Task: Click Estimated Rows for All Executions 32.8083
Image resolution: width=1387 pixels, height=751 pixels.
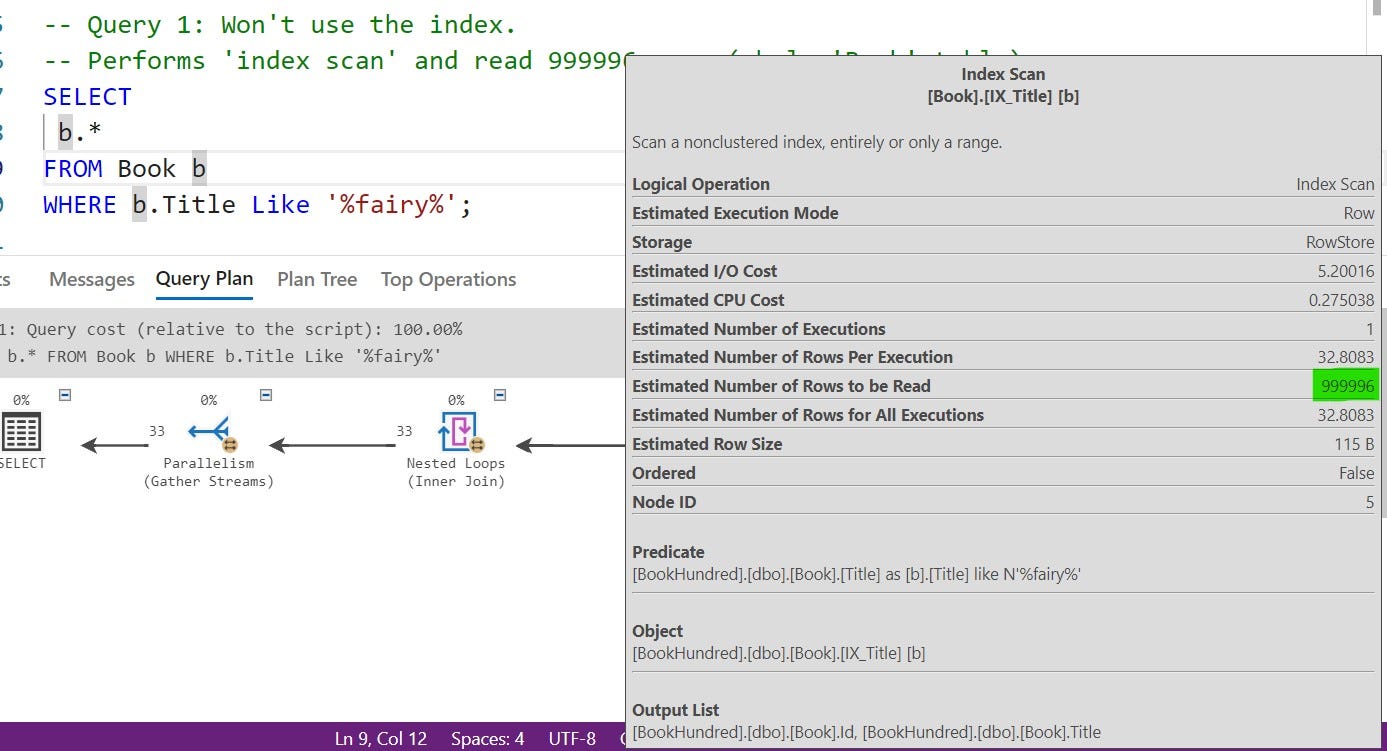Action: (1345, 415)
